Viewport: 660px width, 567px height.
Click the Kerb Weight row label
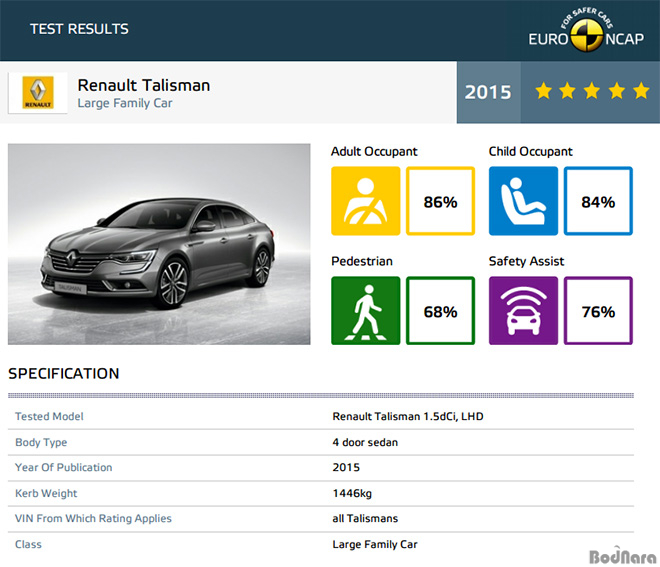(x=46, y=493)
